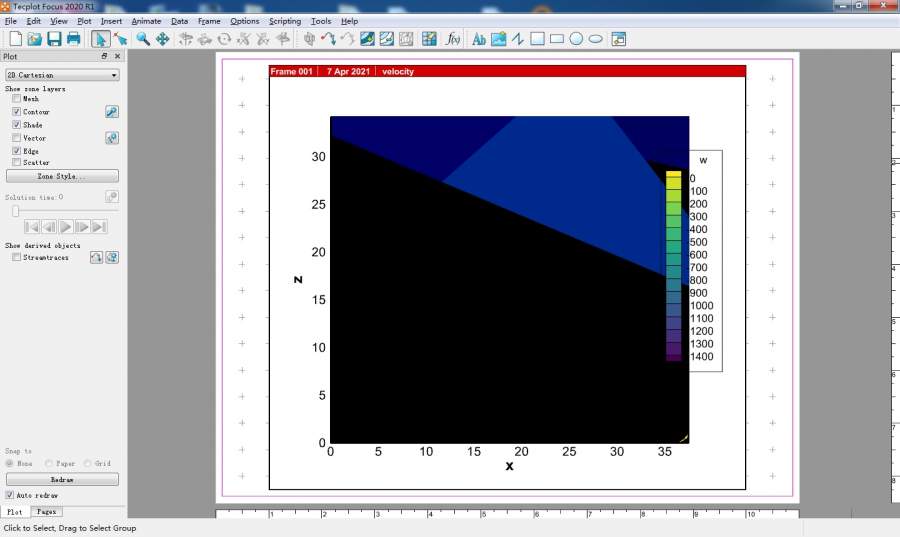Open the f(x) data alter tool
Viewport: 900px width, 537px height.
pos(453,39)
